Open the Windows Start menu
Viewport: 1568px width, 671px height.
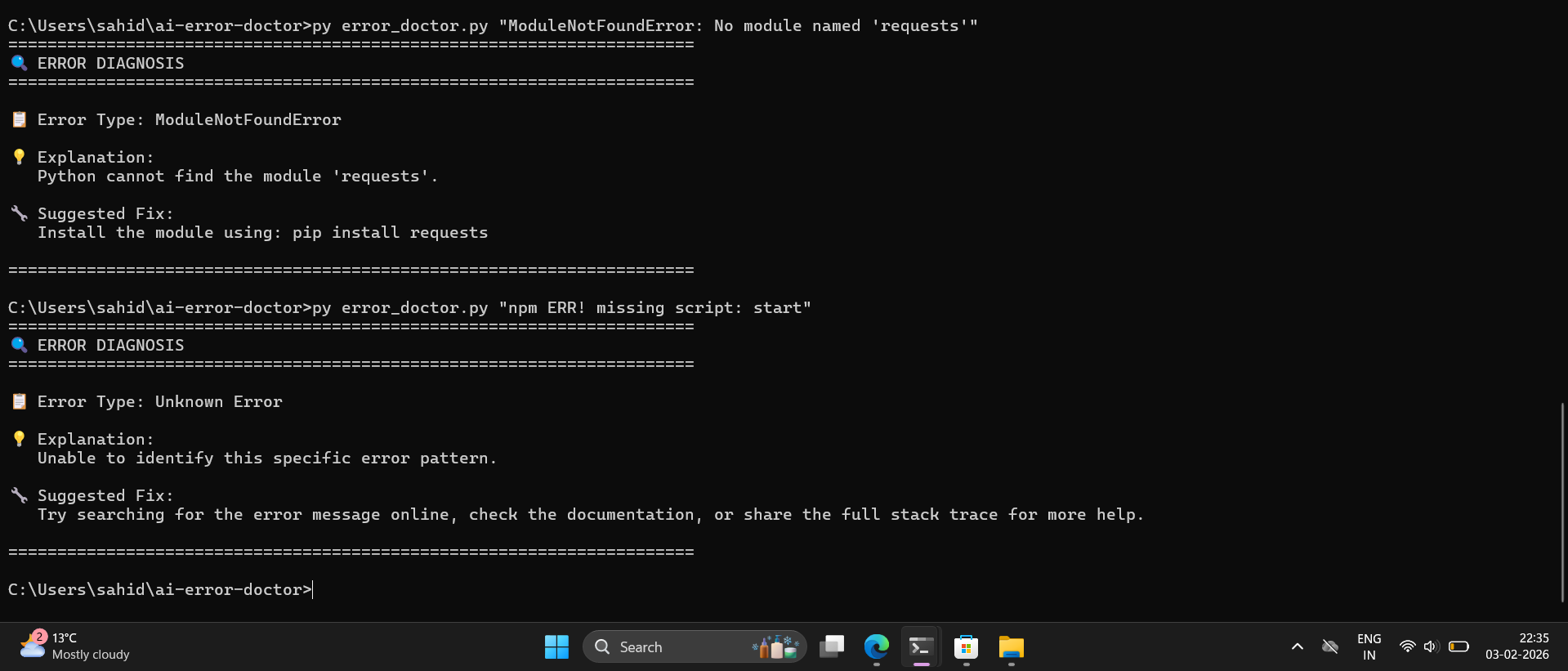pos(556,647)
